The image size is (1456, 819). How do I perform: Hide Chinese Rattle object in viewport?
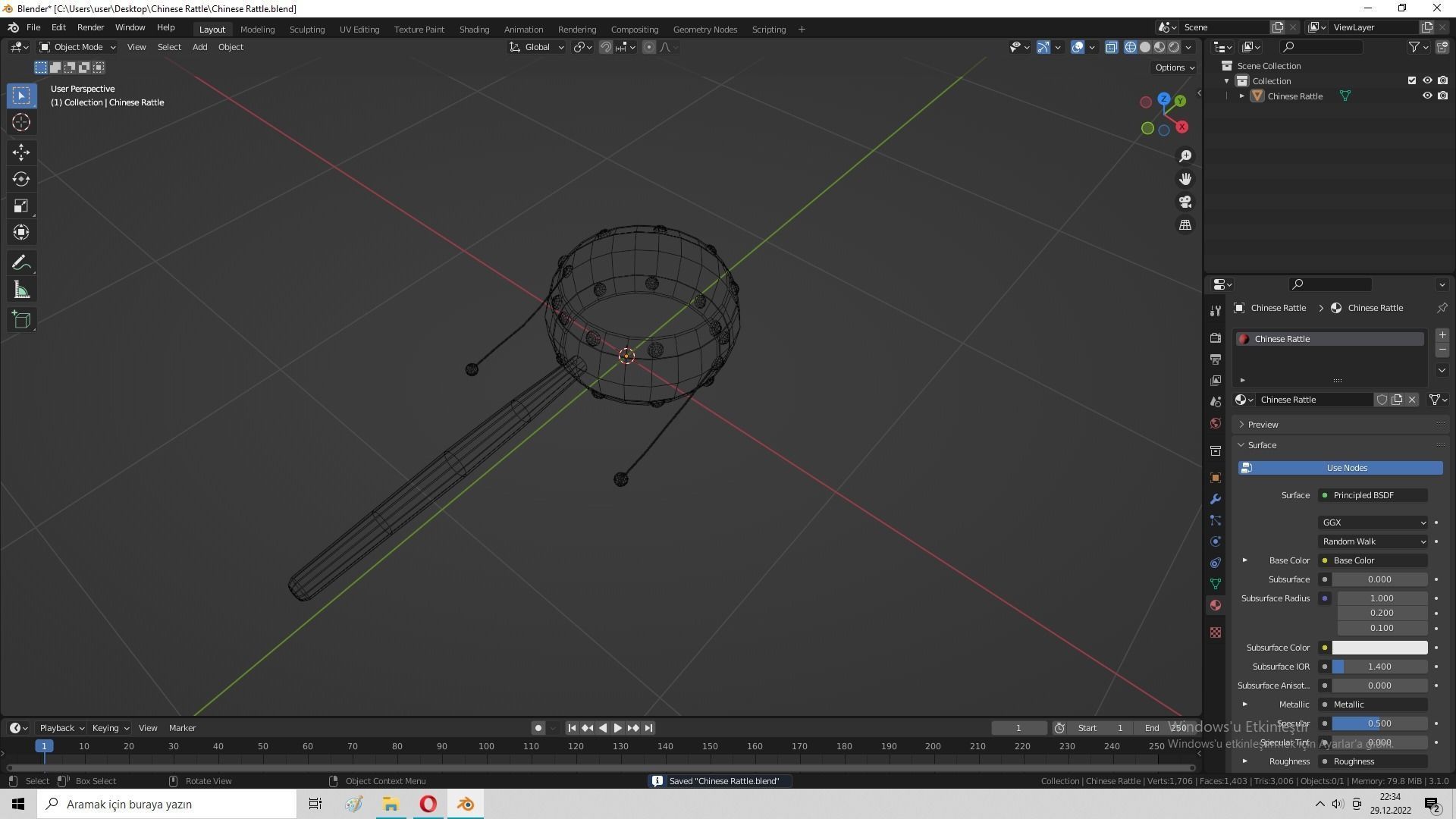pyautogui.click(x=1426, y=96)
